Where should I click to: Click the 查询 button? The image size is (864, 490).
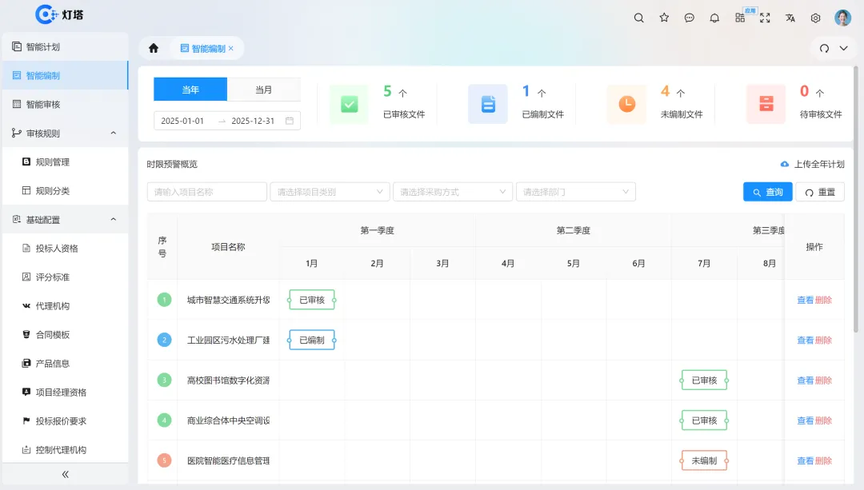[767, 192]
